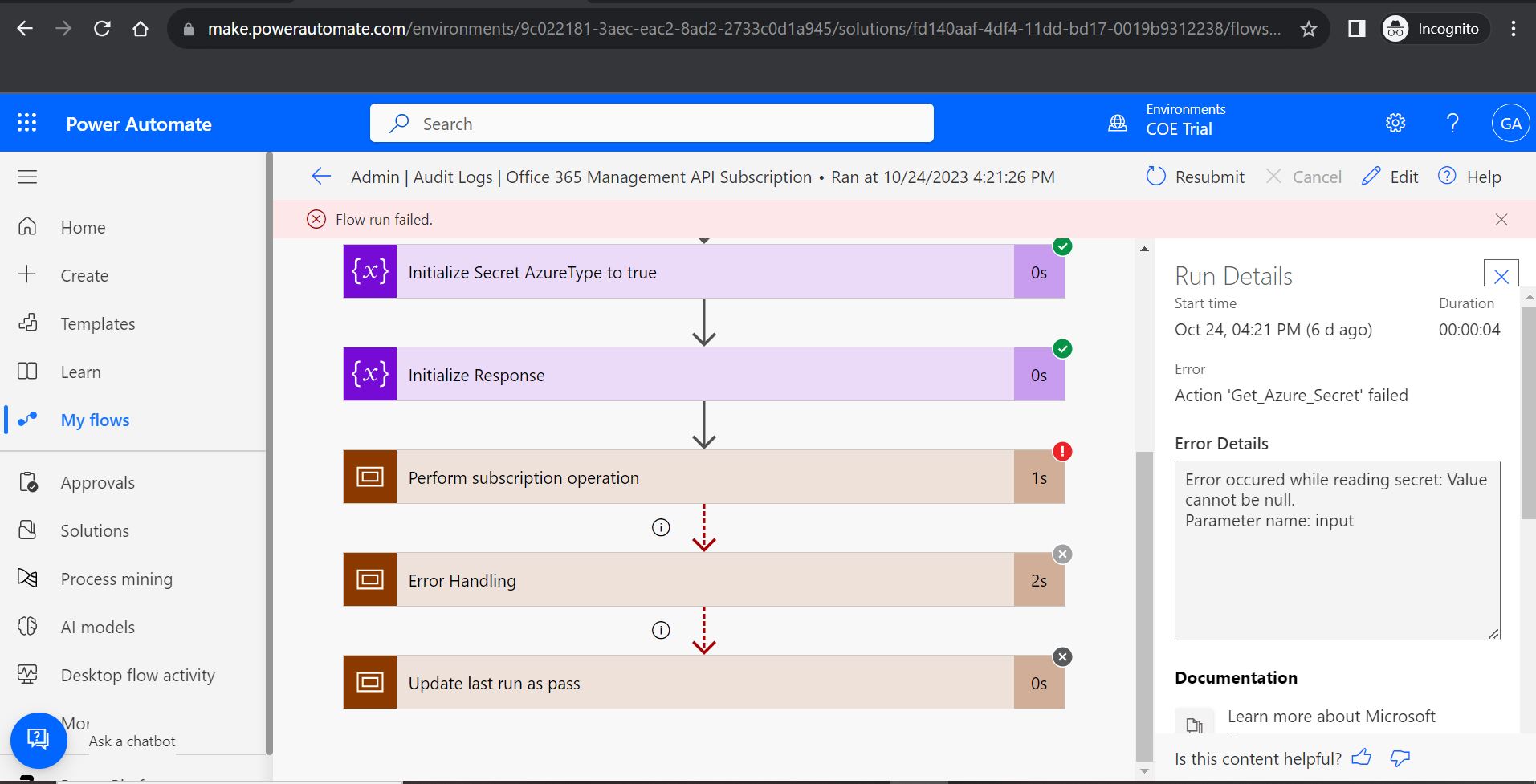The width and height of the screenshot is (1536, 784).
Task: Open Power Automate settings gear
Action: pyautogui.click(x=1395, y=123)
